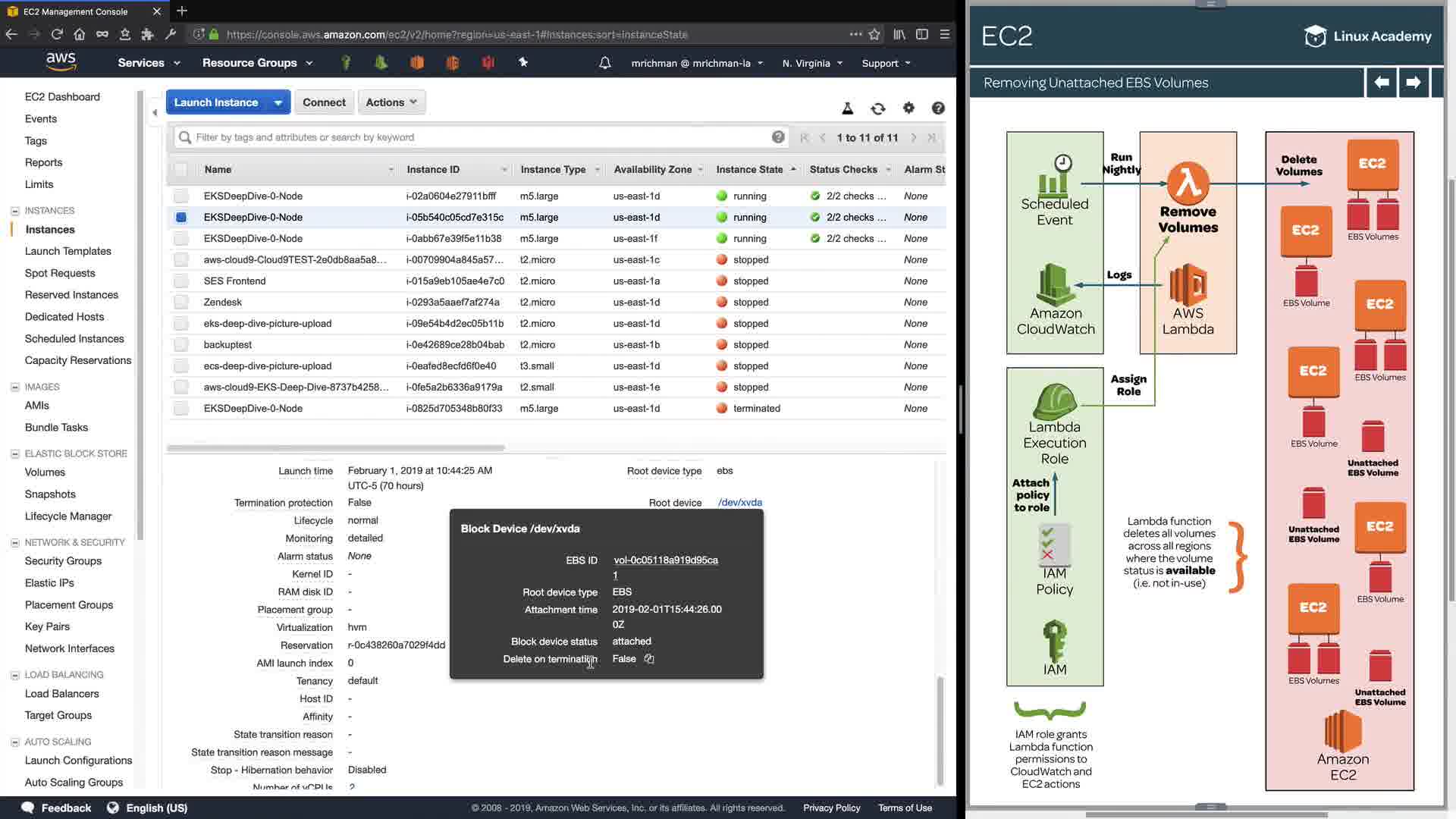Click the notifications bell icon
The height and width of the screenshot is (819, 1456).
(604, 63)
